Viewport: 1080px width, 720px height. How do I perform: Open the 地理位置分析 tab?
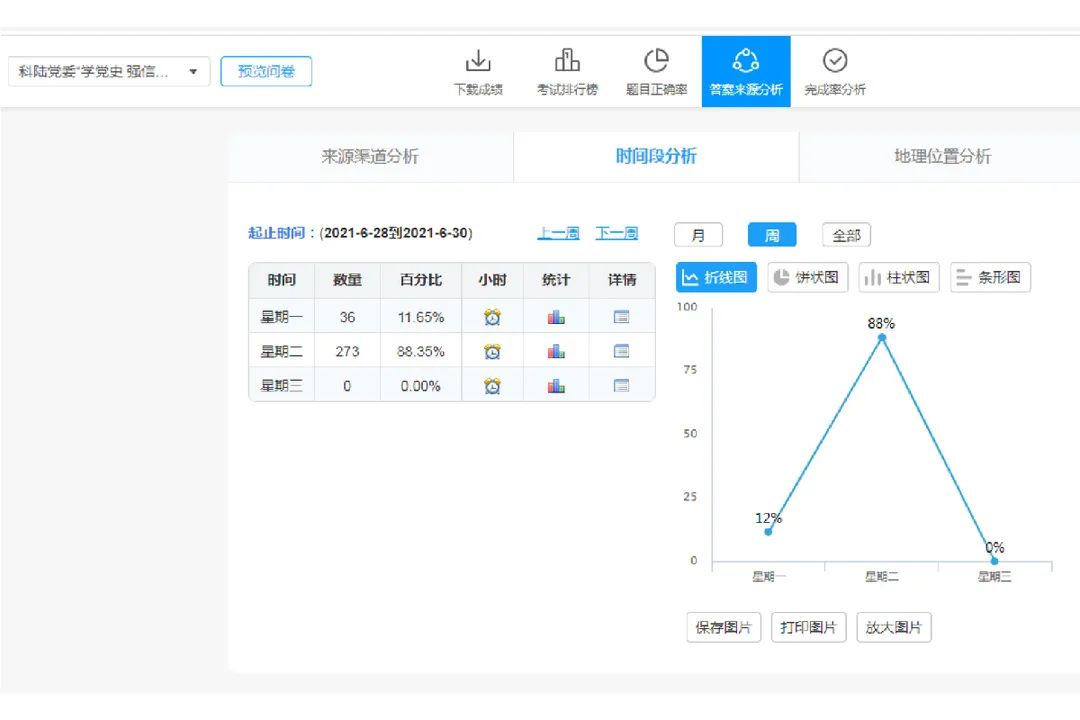(942, 157)
